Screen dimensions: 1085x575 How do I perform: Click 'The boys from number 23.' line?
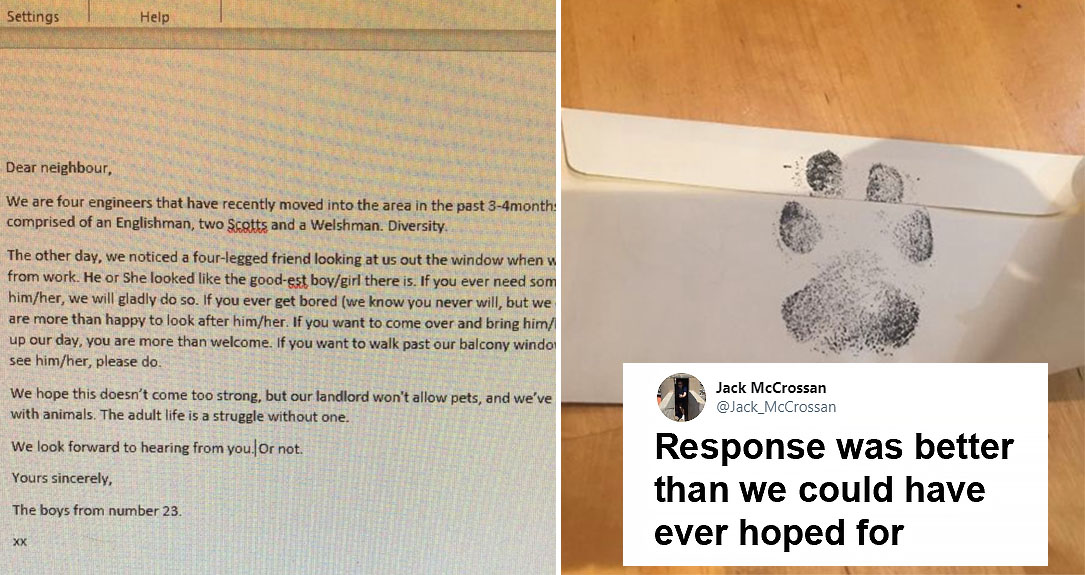[97, 511]
